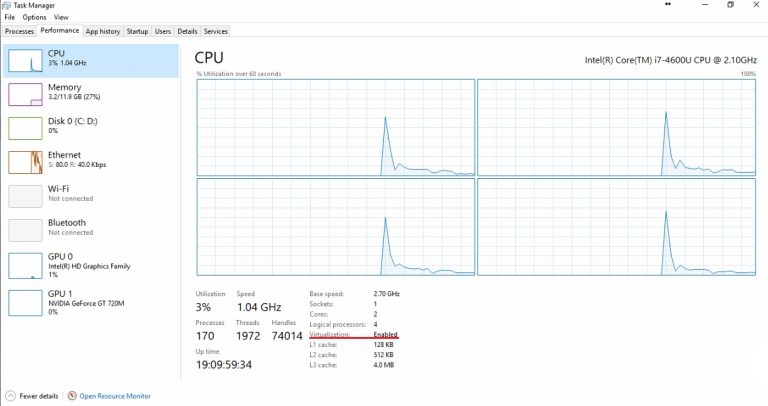Switch to the Services tab
Image resolution: width=768 pixels, height=406 pixels.
click(x=216, y=31)
